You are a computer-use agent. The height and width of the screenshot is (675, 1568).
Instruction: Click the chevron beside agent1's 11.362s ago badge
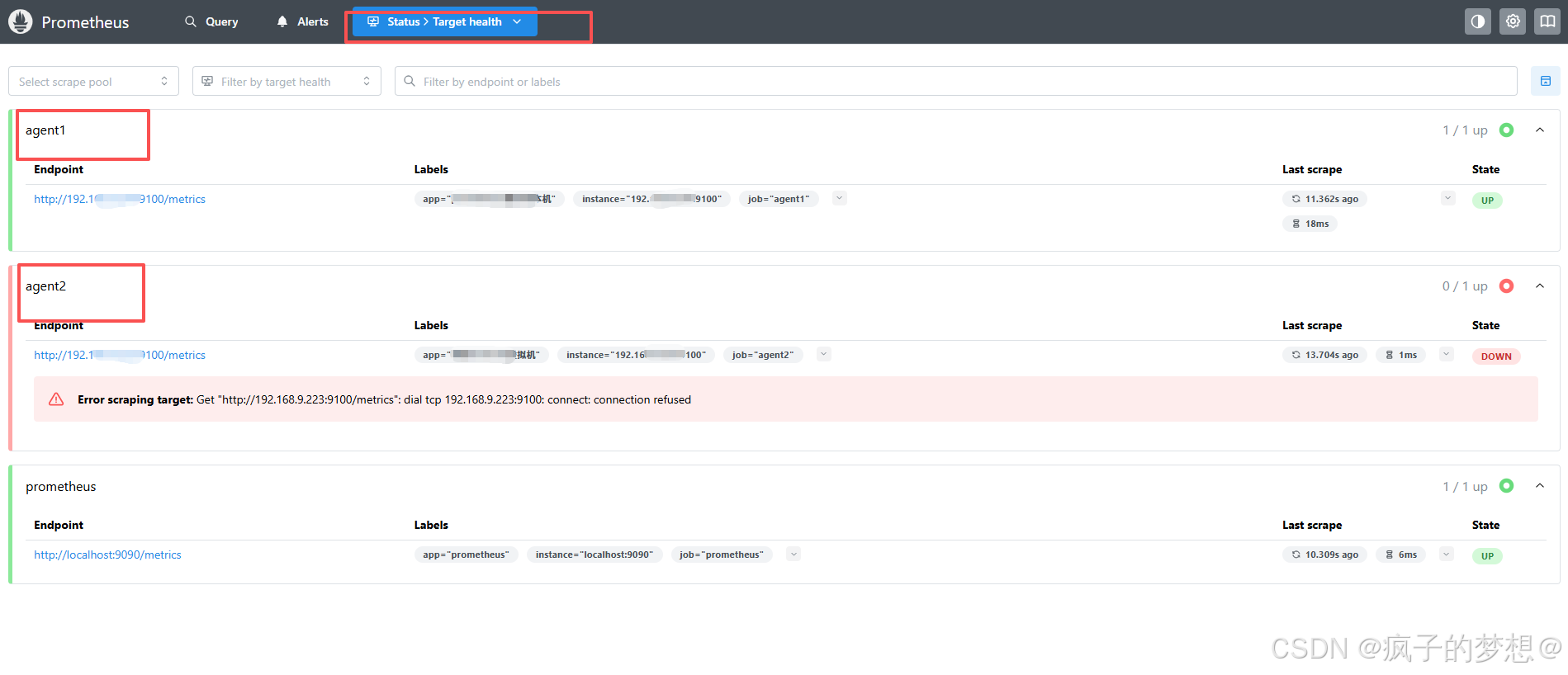1447,198
